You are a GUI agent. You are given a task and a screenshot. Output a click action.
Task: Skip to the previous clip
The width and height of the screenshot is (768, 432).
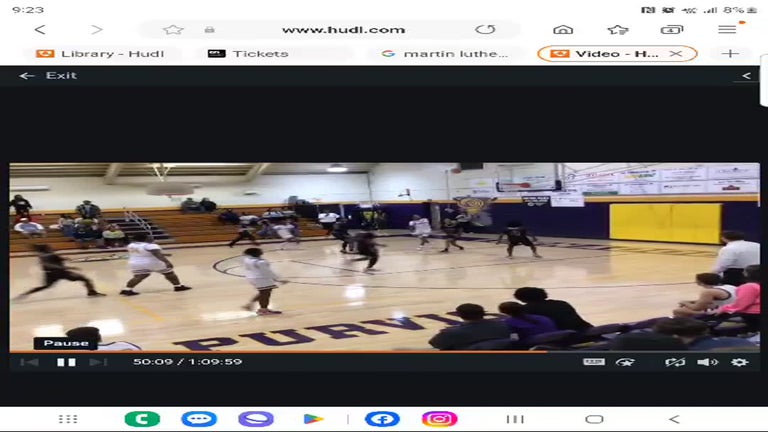click(29, 362)
